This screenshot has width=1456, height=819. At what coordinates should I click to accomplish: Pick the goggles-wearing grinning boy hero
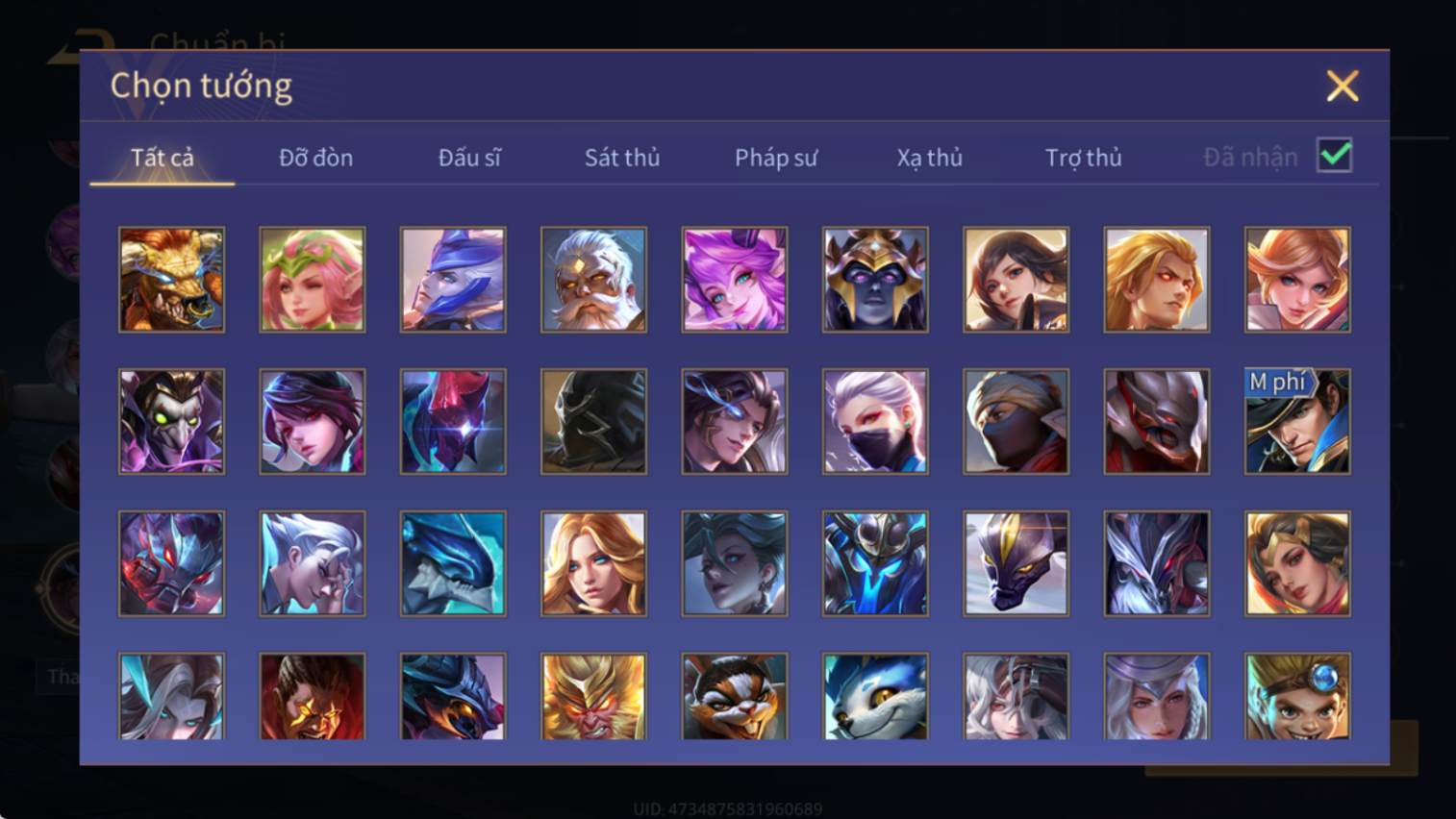click(x=1297, y=696)
